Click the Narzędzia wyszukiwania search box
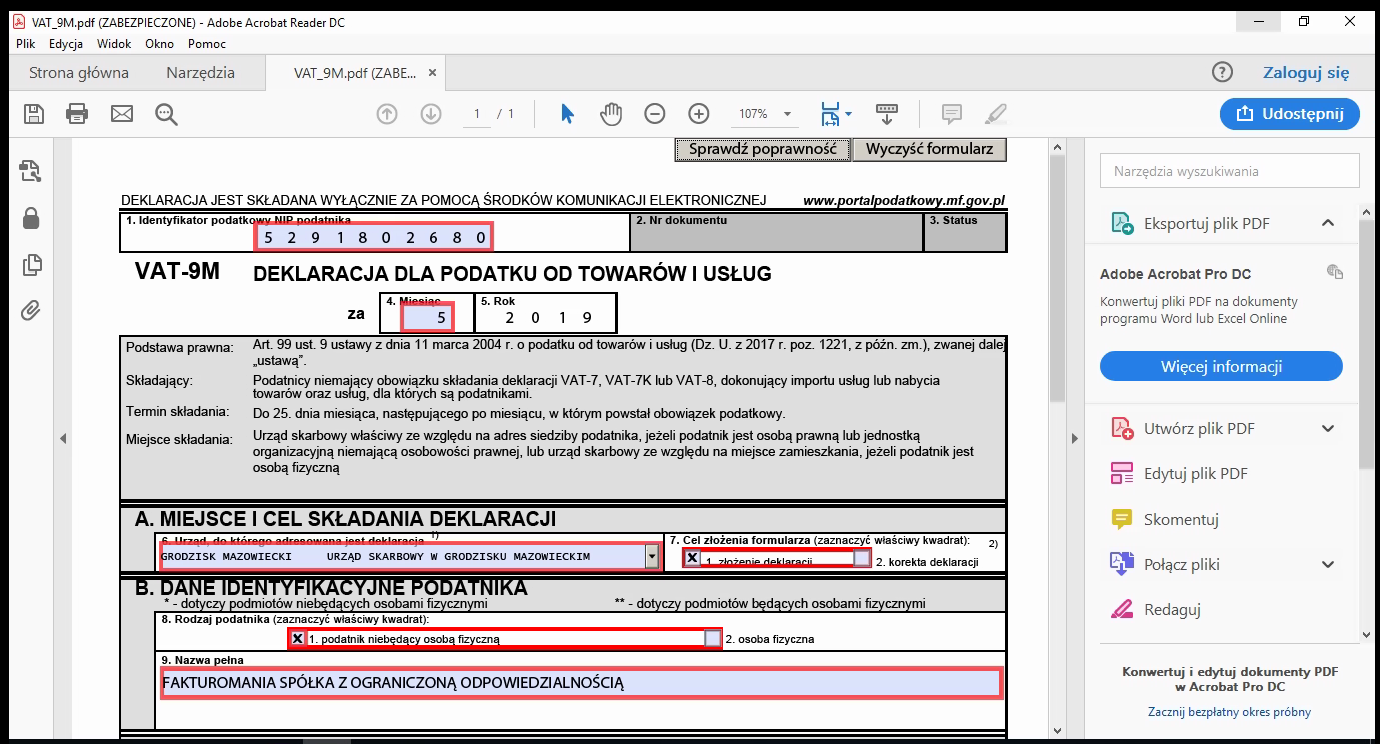The width and height of the screenshot is (1380, 744). click(1230, 171)
